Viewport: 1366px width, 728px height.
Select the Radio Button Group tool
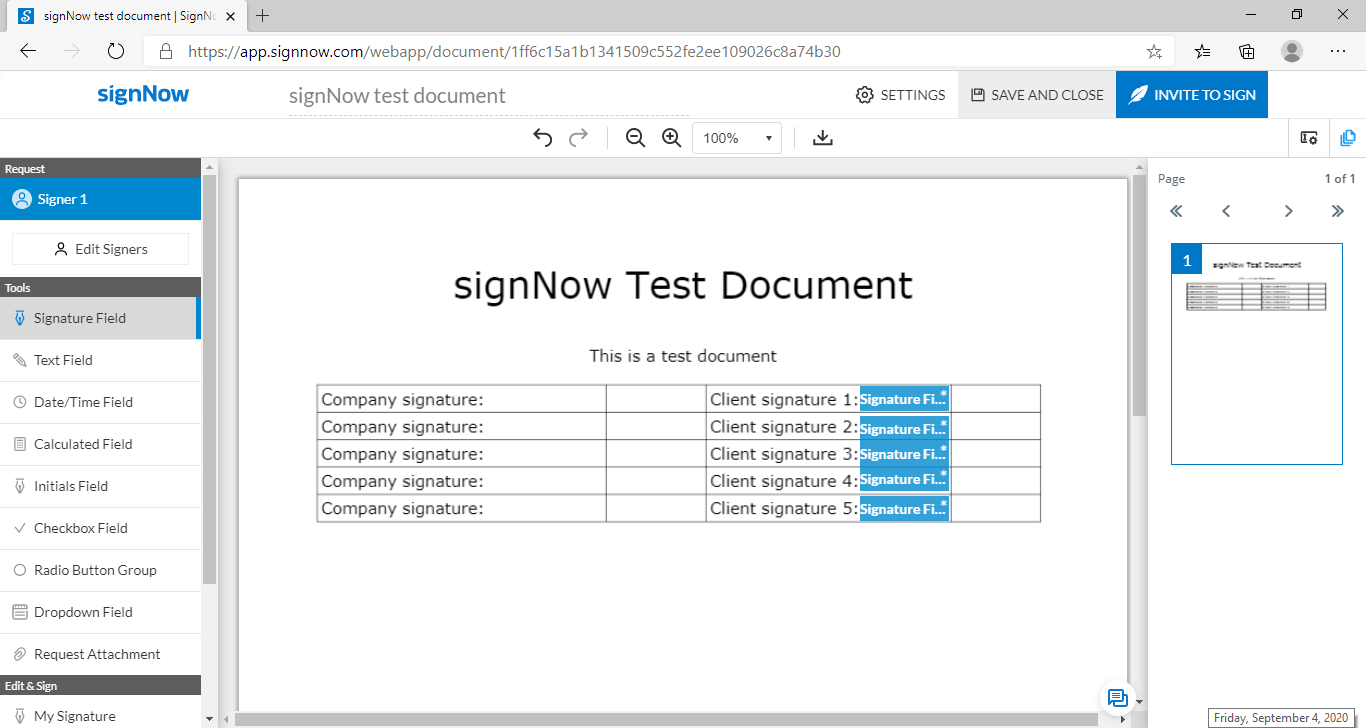(100, 570)
